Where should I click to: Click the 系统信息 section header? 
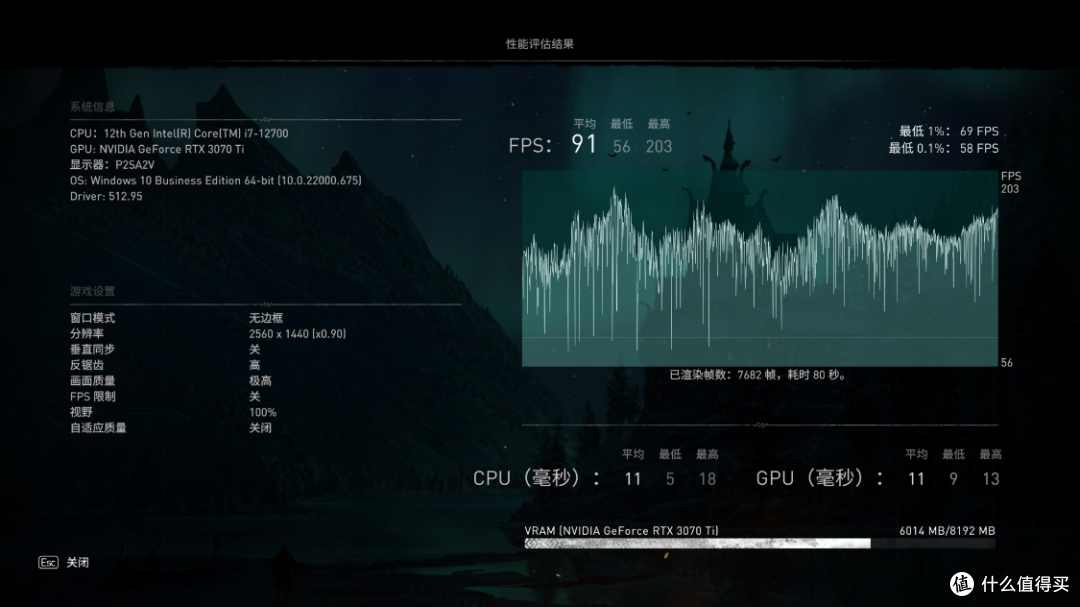92,107
